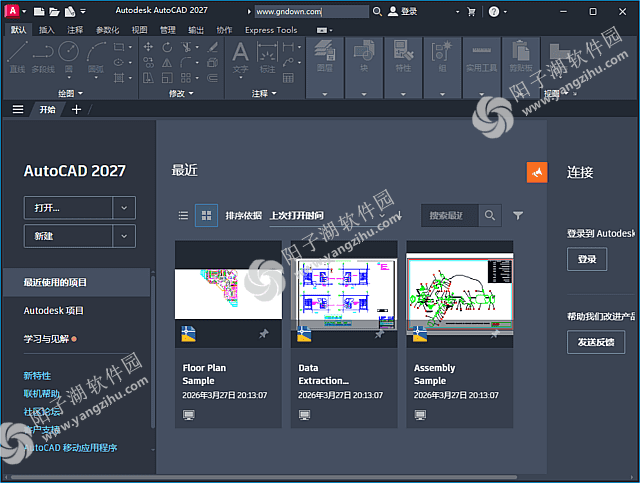Expand the Open (打开) dropdown arrow
This screenshot has height=483, width=640.
tap(124, 208)
